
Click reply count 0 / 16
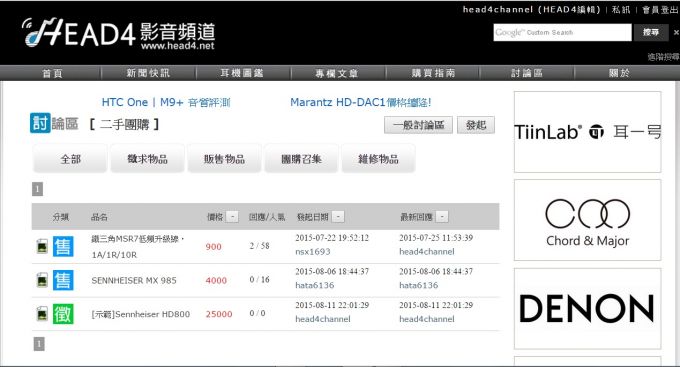pyautogui.click(x=259, y=280)
